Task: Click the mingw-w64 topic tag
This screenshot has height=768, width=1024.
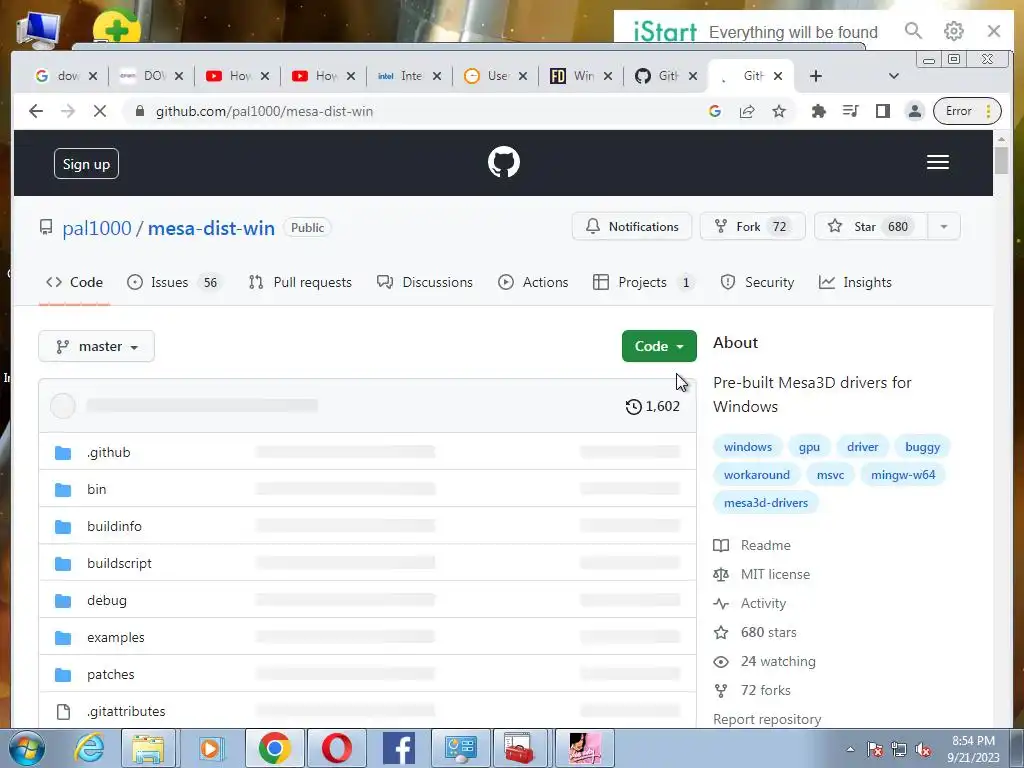Action: coord(903,475)
